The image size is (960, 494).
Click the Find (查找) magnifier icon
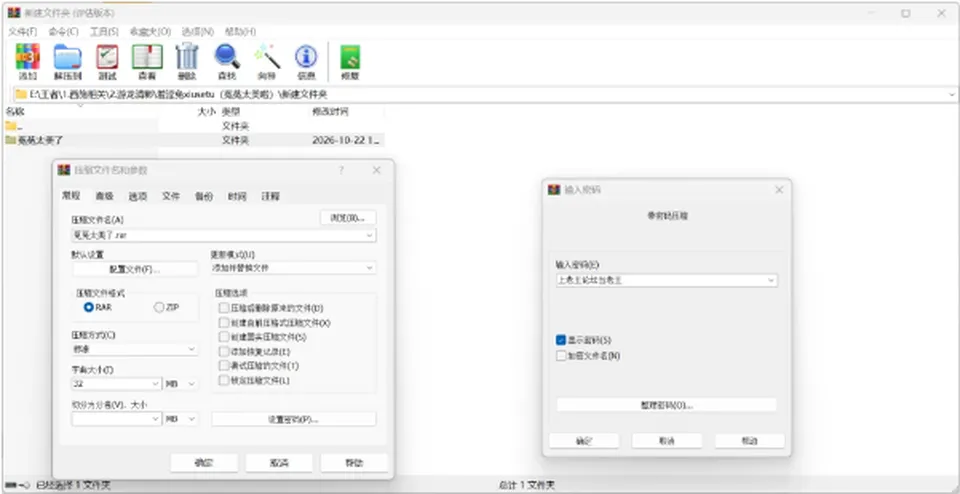pyautogui.click(x=227, y=57)
